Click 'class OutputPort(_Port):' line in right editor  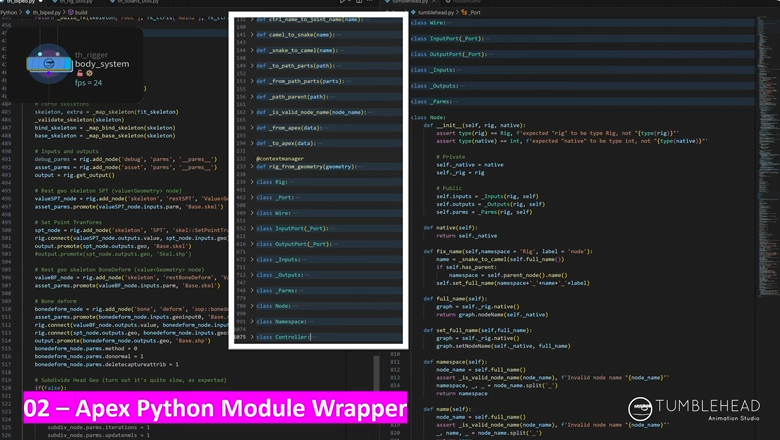tap(450, 54)
